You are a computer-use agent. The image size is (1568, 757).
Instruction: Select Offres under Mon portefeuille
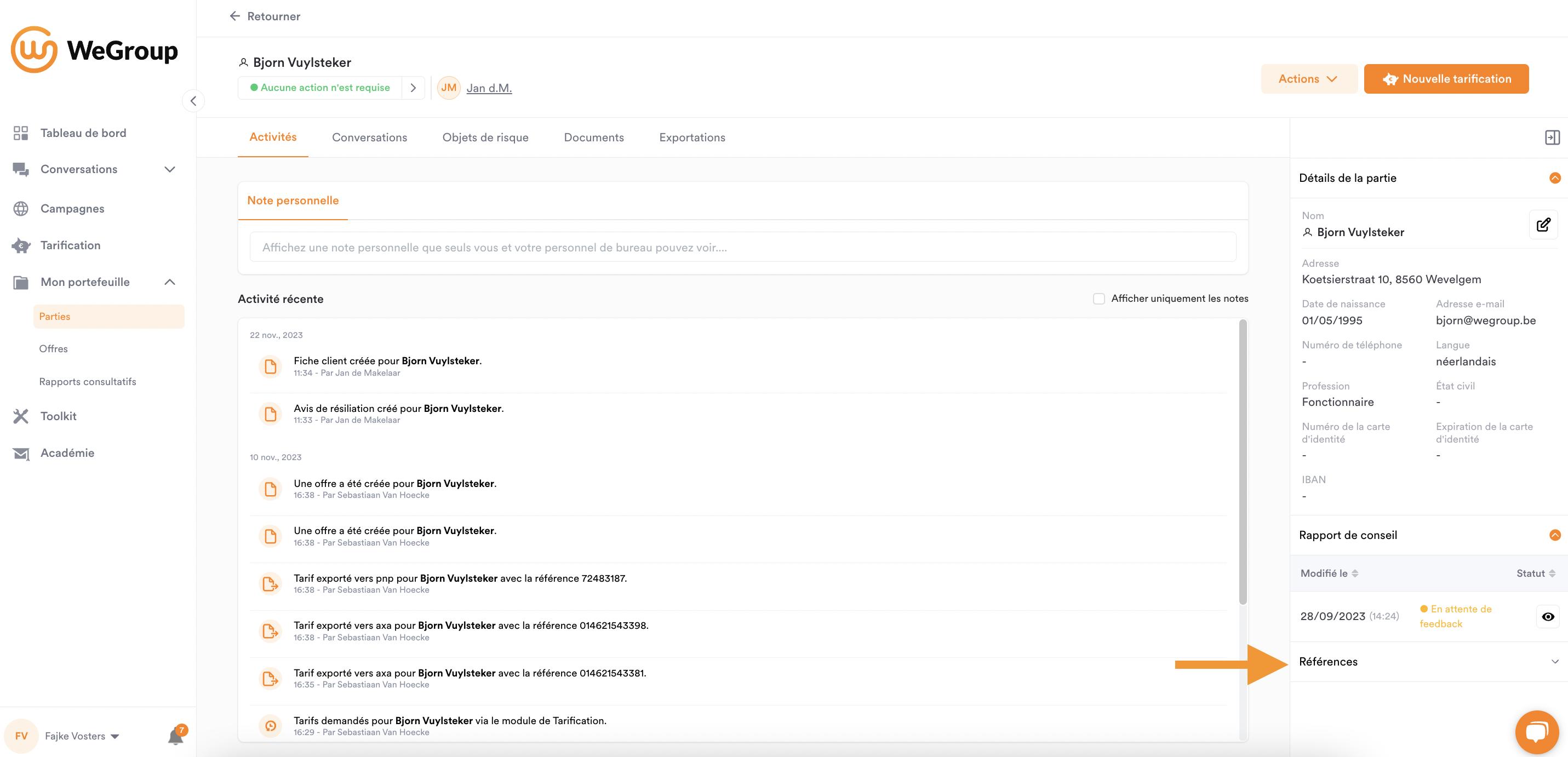point(54,349)
